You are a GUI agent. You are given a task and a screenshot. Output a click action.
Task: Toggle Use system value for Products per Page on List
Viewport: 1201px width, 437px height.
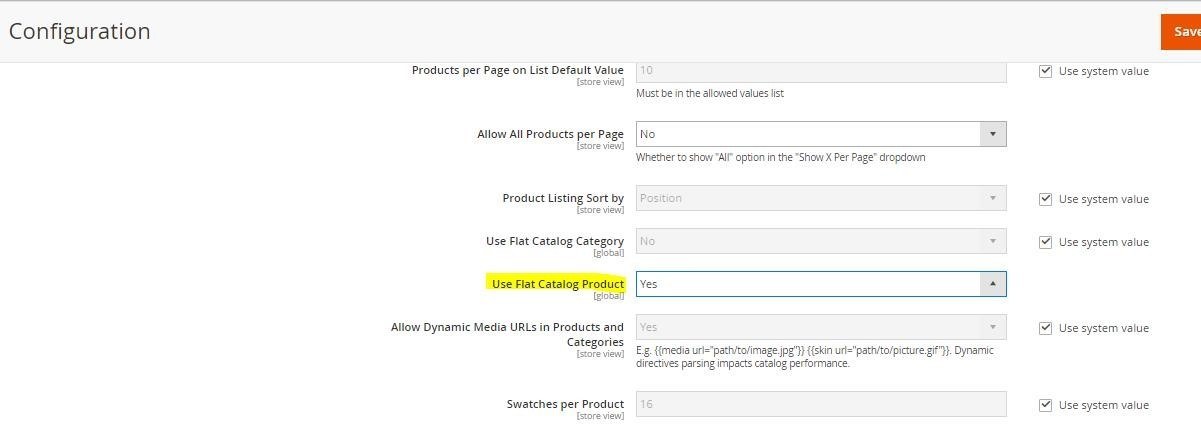coord(1046,71)
